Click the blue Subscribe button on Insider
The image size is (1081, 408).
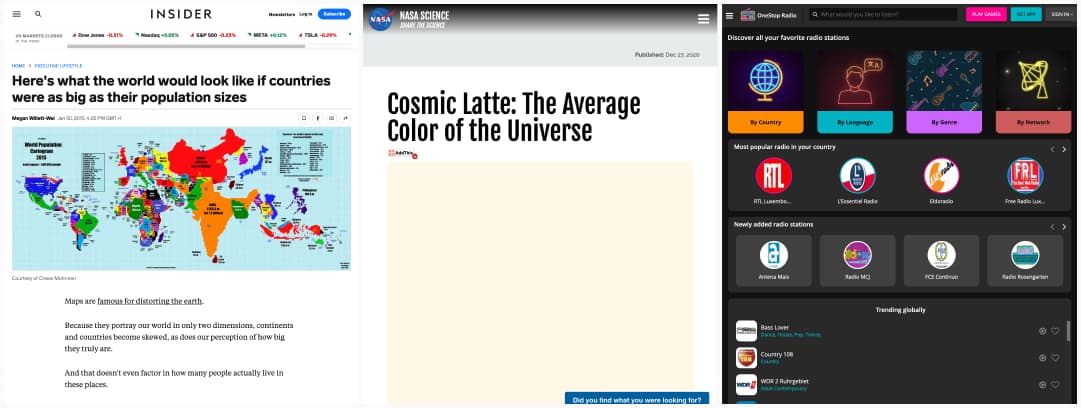coord(333,14)
